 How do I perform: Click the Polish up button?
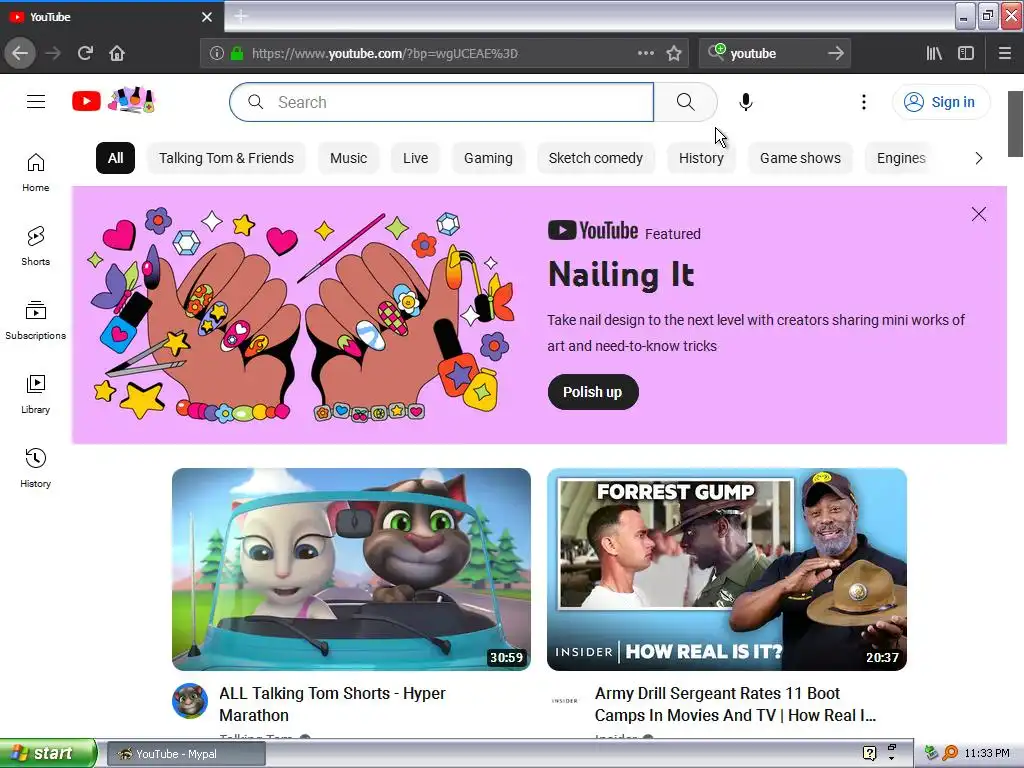(592, 392)
